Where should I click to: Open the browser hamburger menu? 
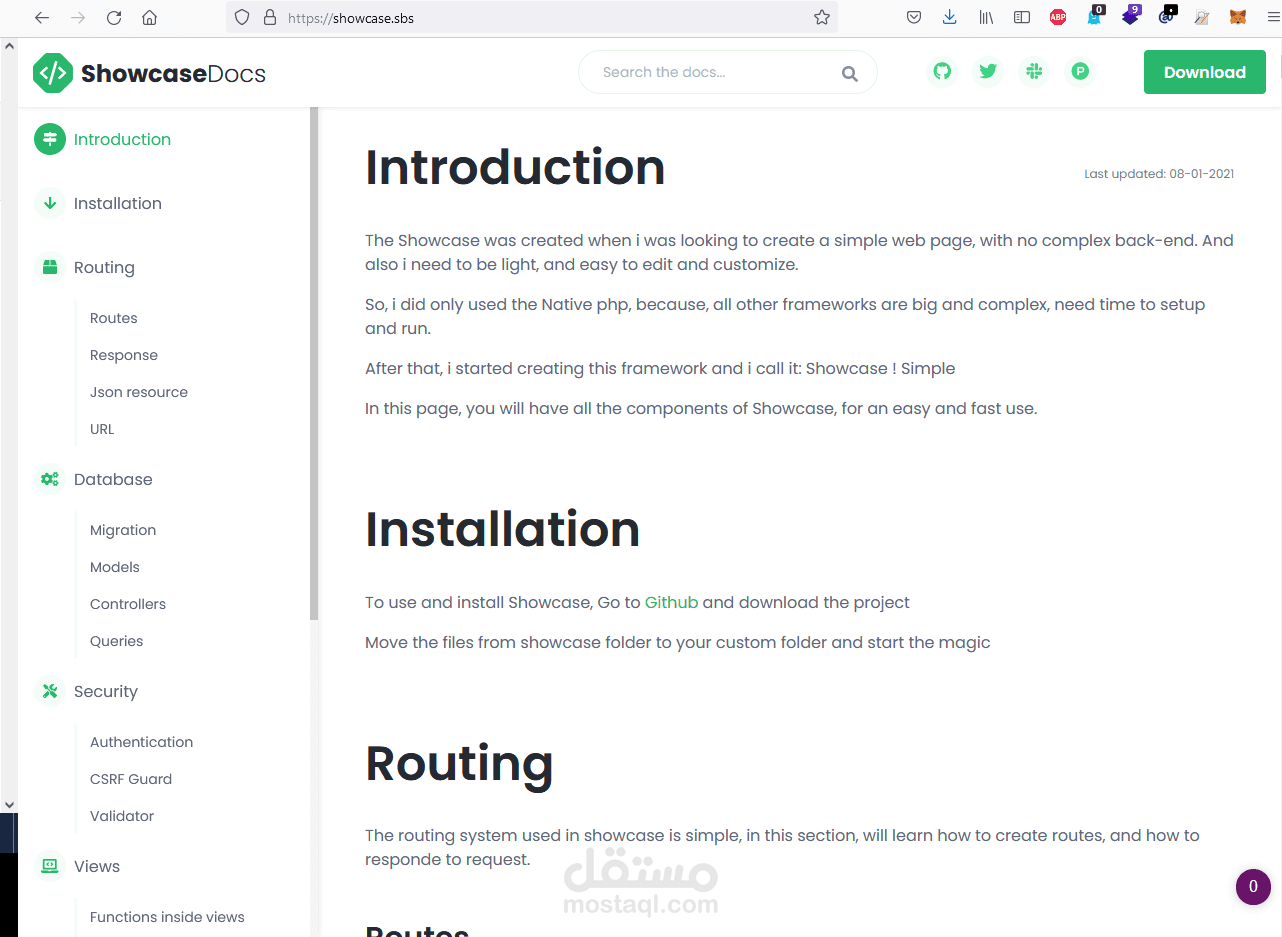1272,17
